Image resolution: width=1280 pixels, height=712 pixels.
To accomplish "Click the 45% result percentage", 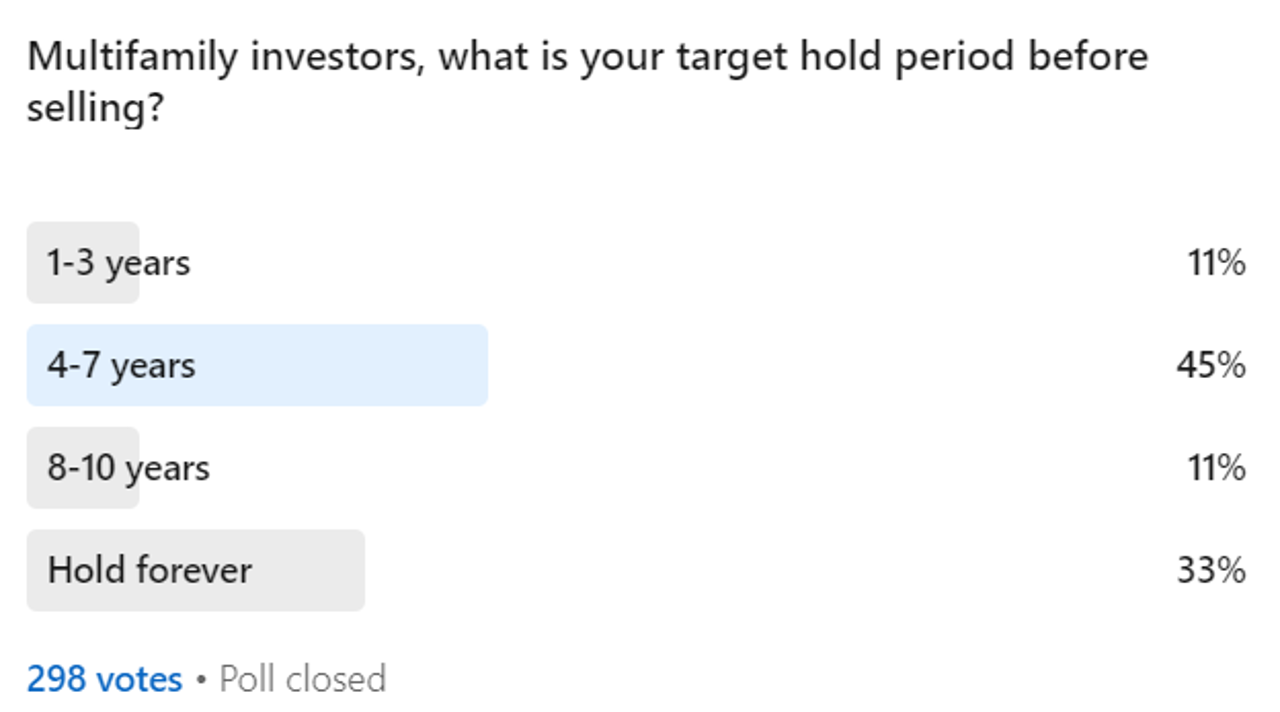I will tap(1210, 365).
